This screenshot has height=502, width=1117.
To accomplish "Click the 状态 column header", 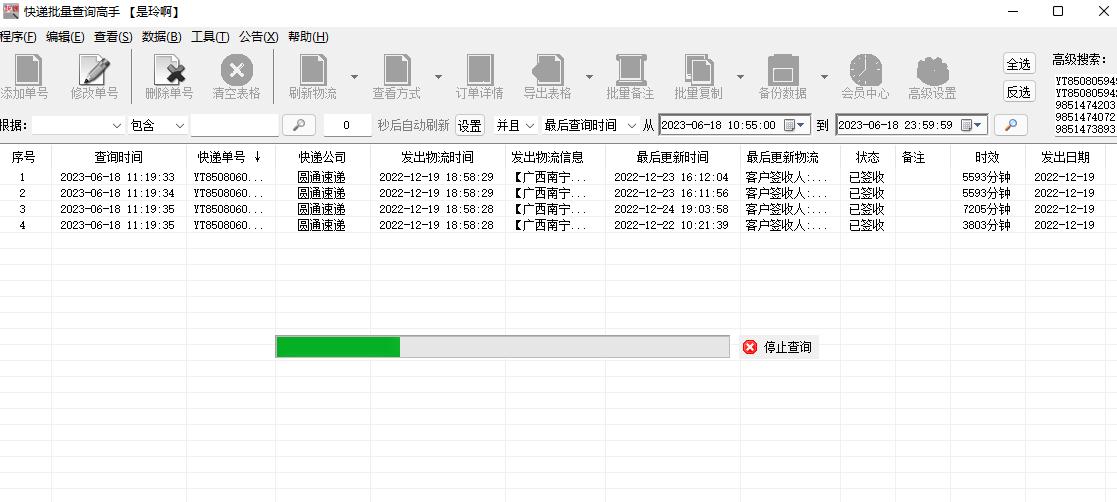I will (x=867, y=157).
